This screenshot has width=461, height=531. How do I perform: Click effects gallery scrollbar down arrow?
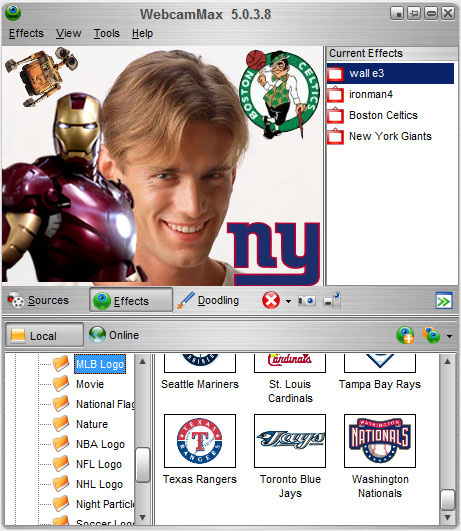447,517
